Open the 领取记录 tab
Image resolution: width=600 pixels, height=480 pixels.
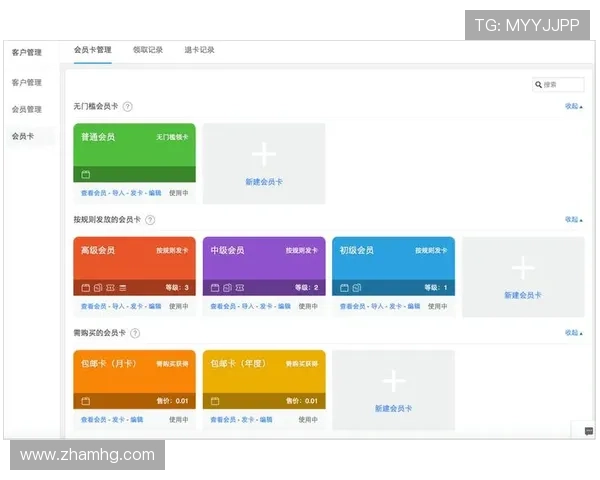tap(148, 50)
